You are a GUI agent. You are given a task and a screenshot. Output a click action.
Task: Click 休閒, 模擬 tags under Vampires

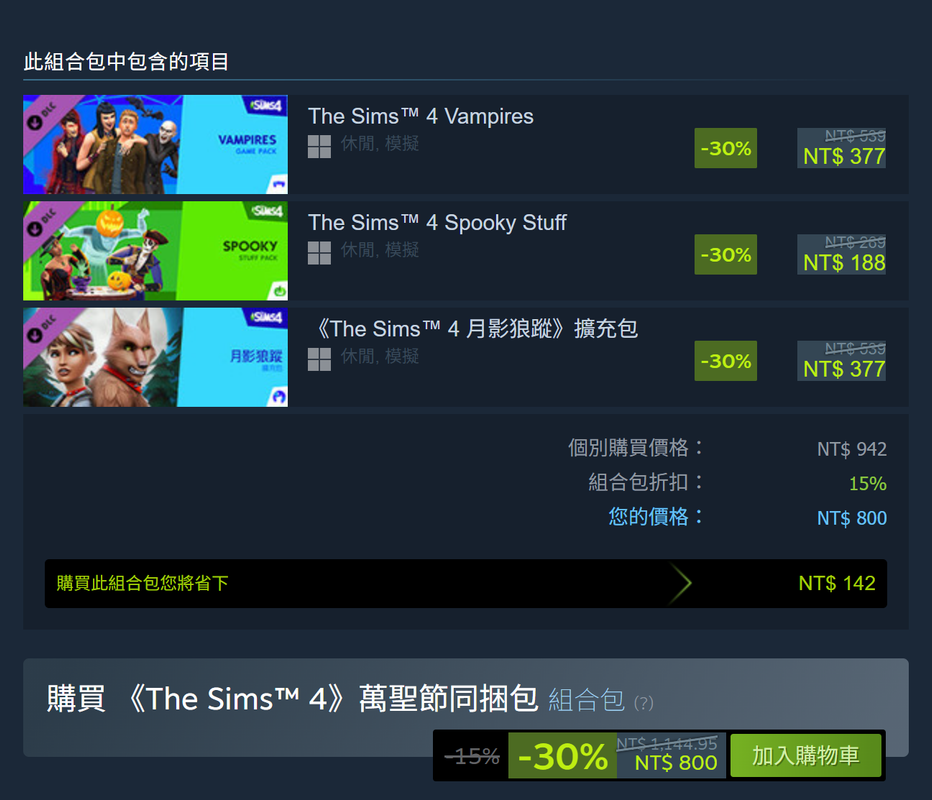click(380, 143)
